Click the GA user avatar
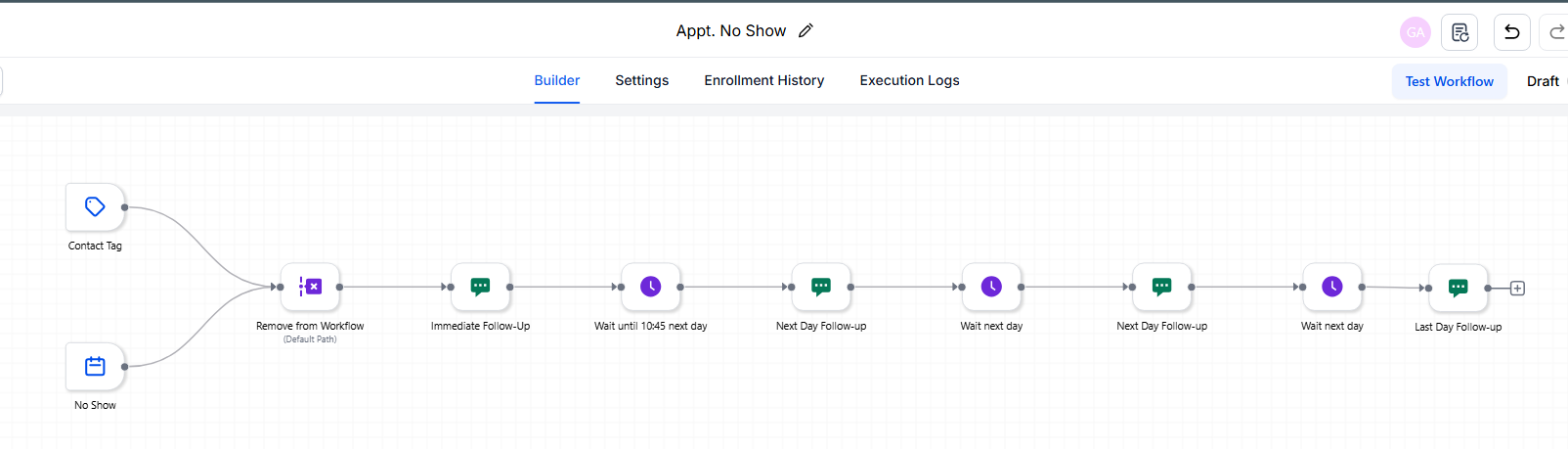This screenshot has height=449, width=1568. [1416, 32]
